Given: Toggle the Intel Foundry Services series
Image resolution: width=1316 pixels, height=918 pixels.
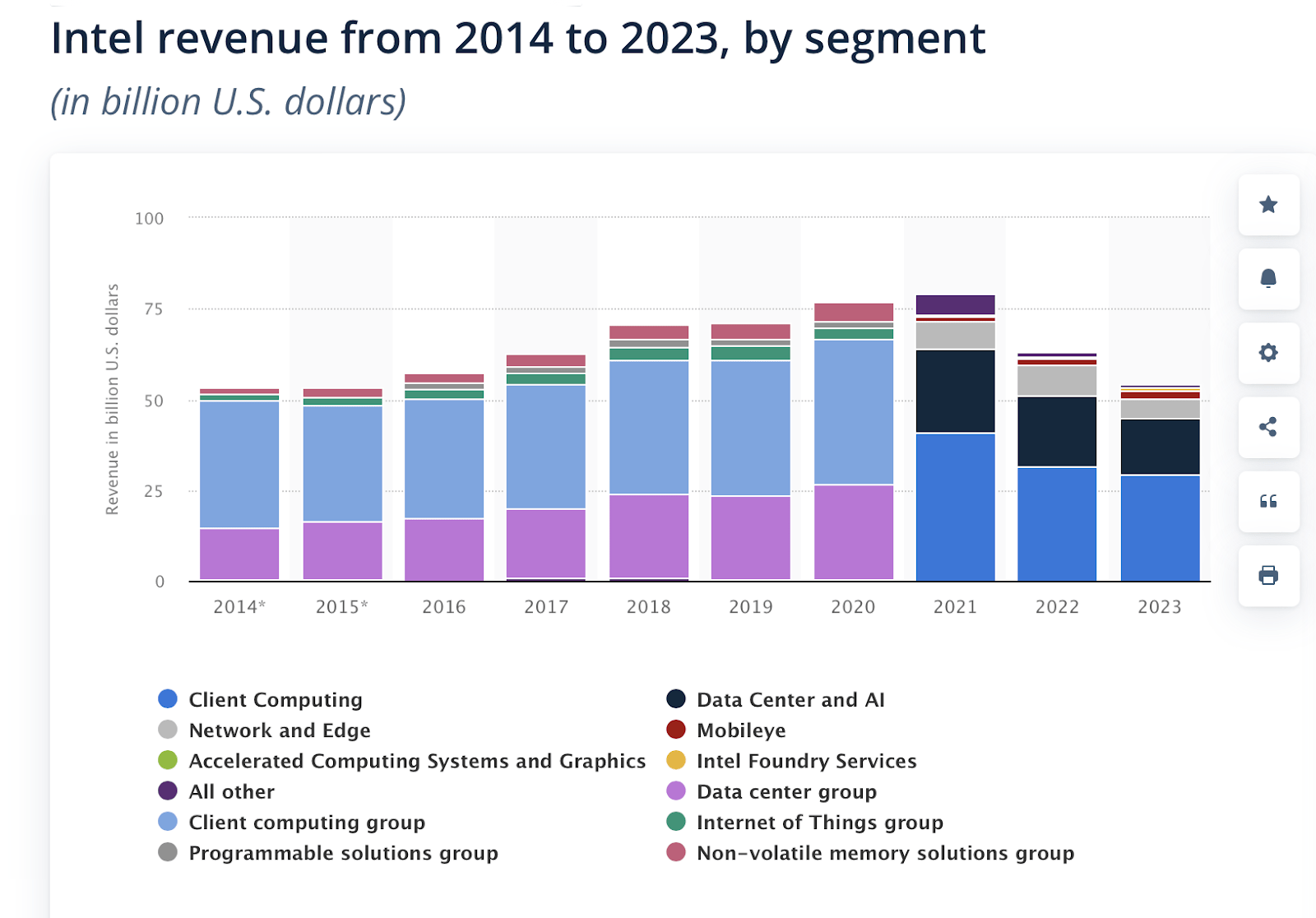Looking at the screenshot, I should point(674,761).
